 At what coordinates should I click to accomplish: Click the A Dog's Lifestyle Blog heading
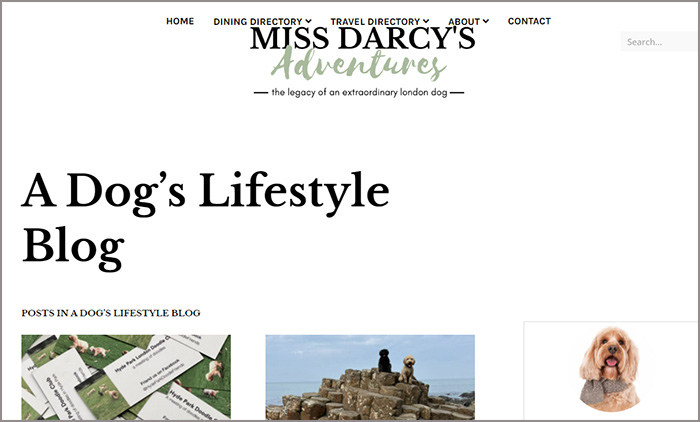click(205, 220)
